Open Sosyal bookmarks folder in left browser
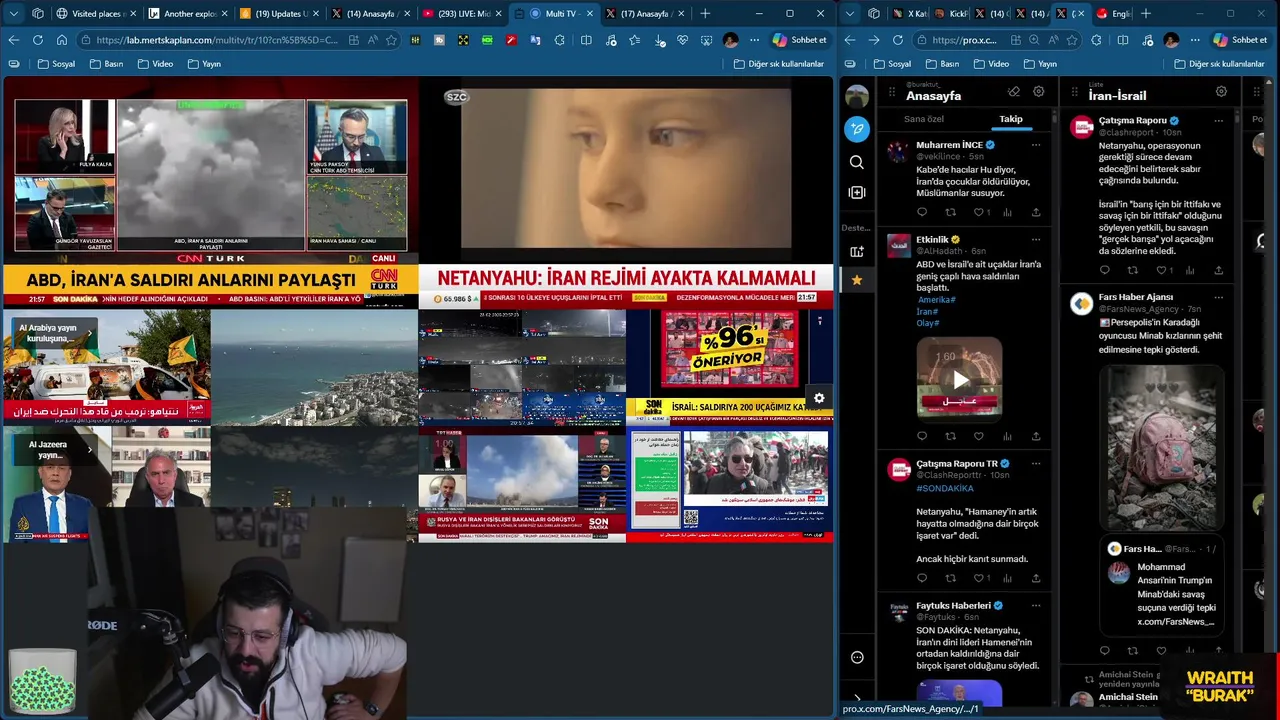The width and height of the screenshot is (1280, 720). click(56, 64)
